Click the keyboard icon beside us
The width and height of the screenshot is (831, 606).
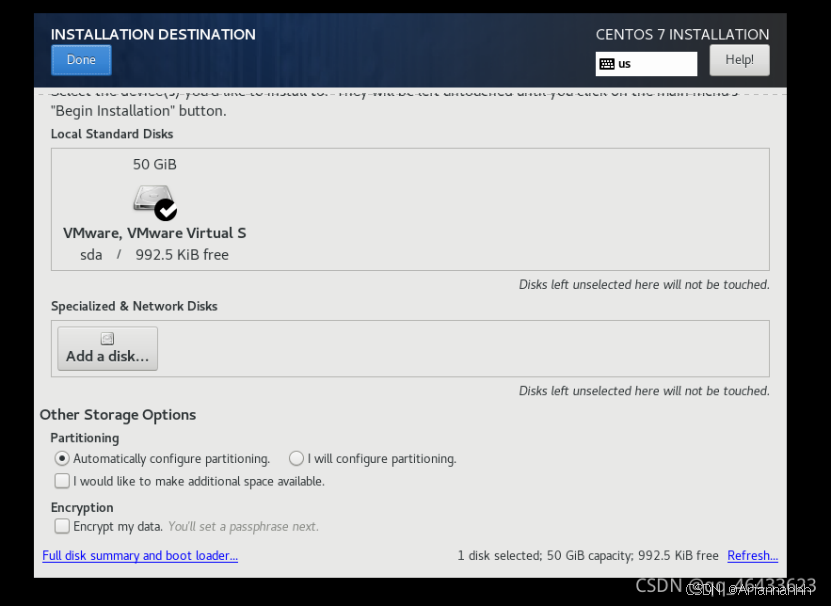pos(607,64)
